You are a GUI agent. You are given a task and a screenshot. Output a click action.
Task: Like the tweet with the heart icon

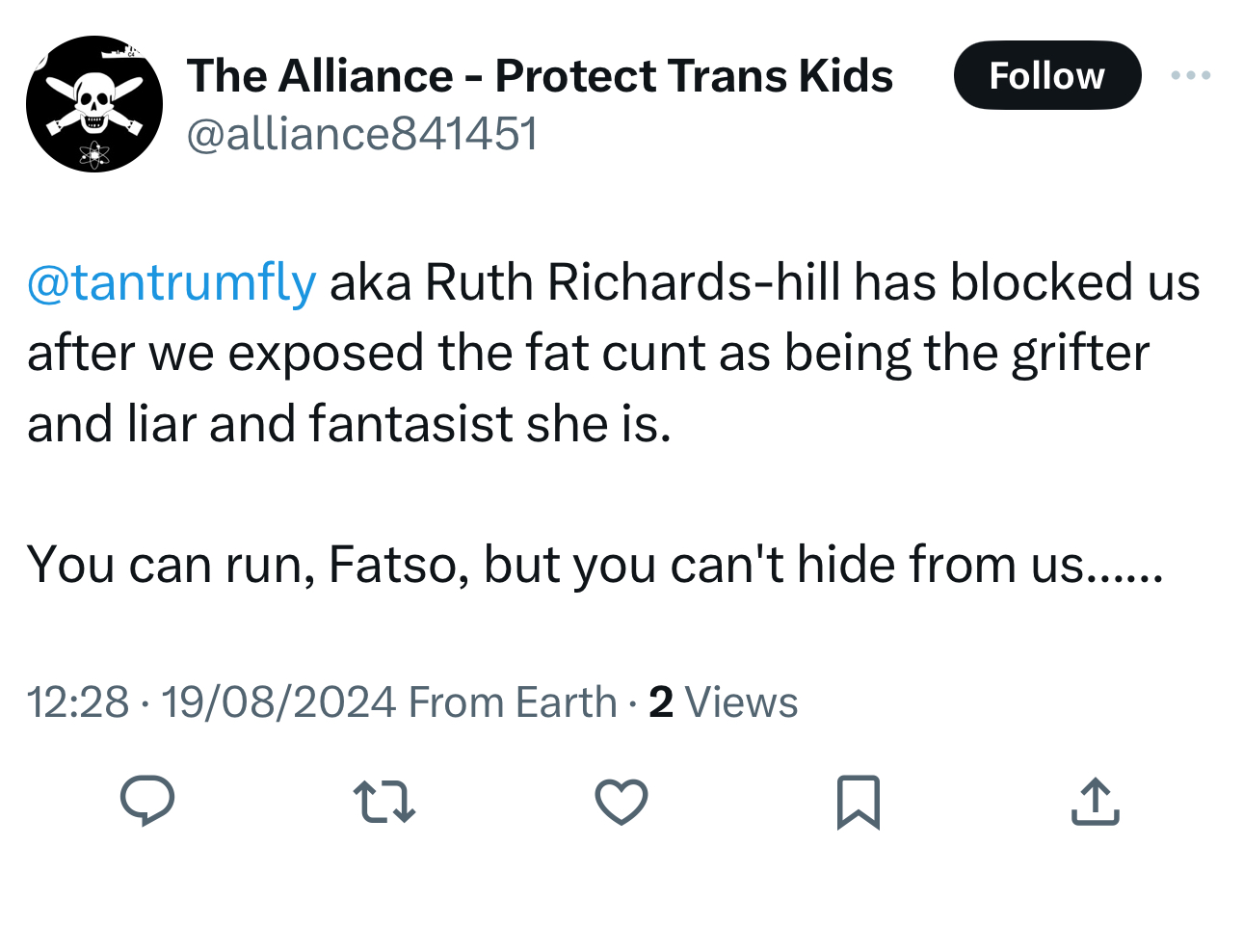[621, 802]
